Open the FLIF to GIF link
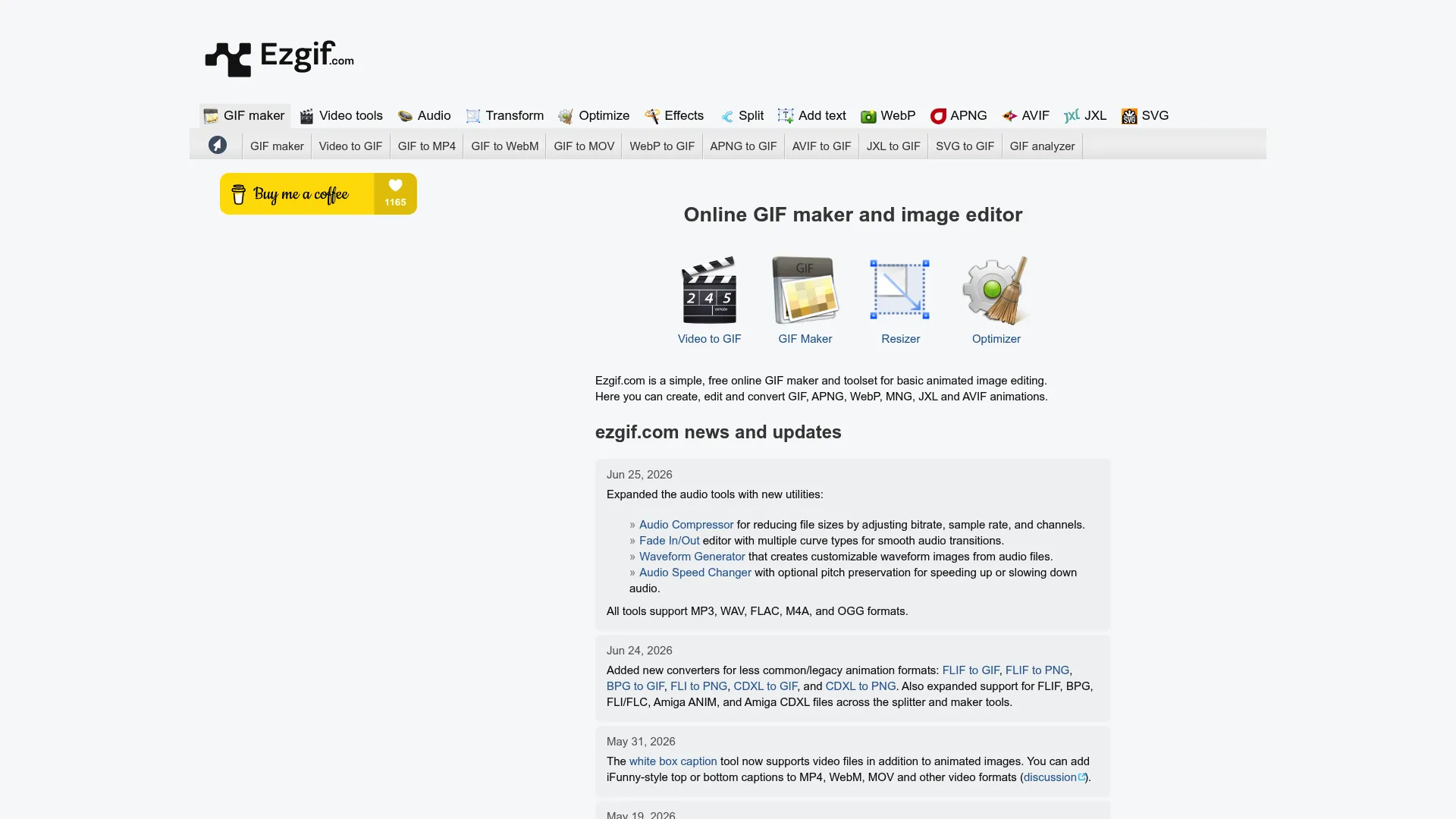Image resolution: width=1456 pixels, height=819 pixels. click(x=971, y=670)
